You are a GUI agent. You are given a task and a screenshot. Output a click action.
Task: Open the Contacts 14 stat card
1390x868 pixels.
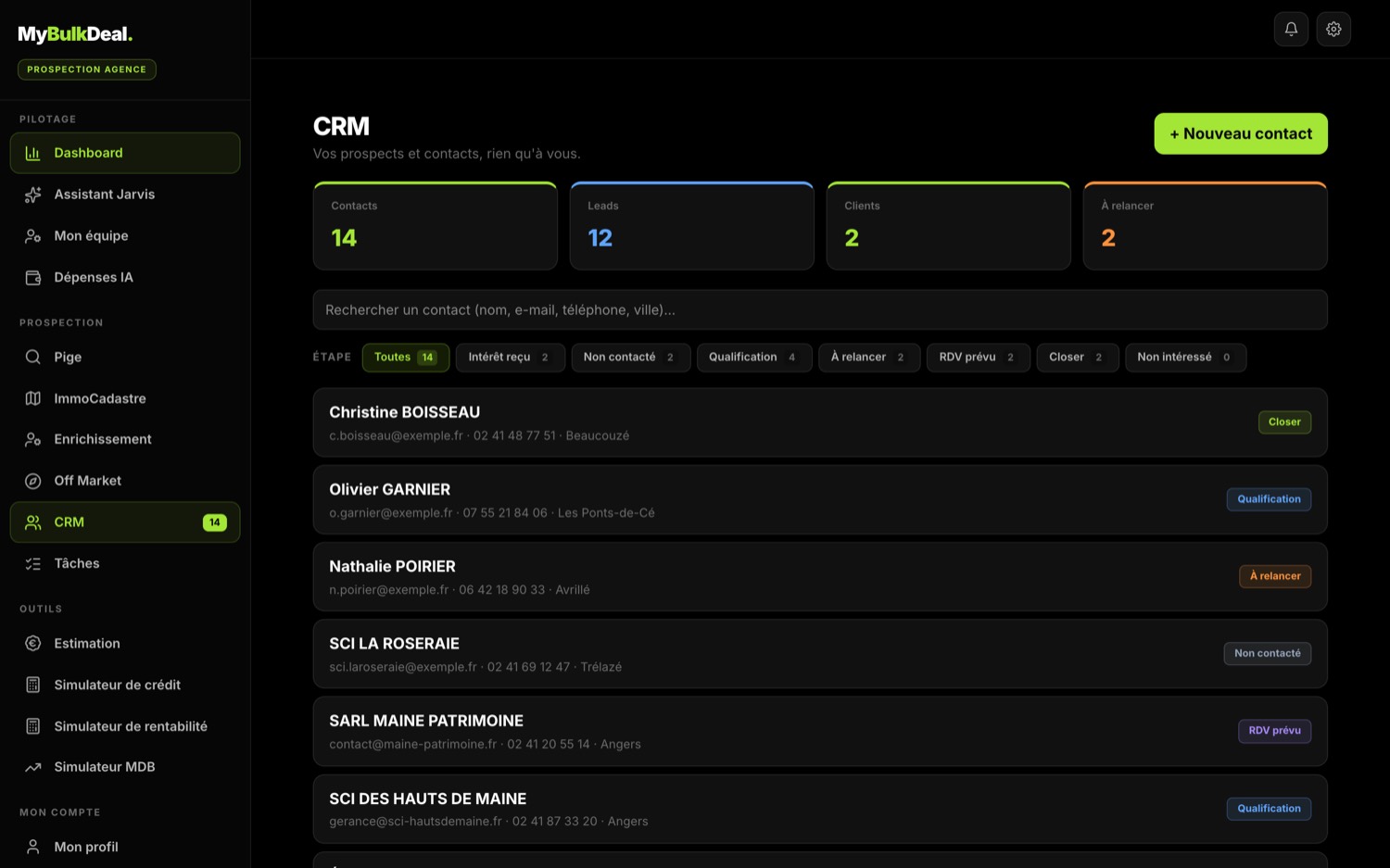(x=436, y=226)
